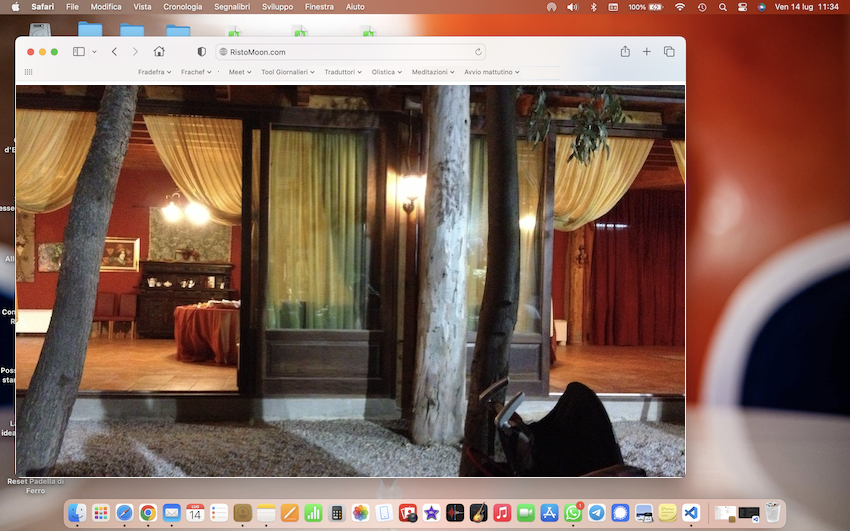Open Photo Booth from the Dock
Viewport: 850px width, 531px height.
click(x=408, y=513)
